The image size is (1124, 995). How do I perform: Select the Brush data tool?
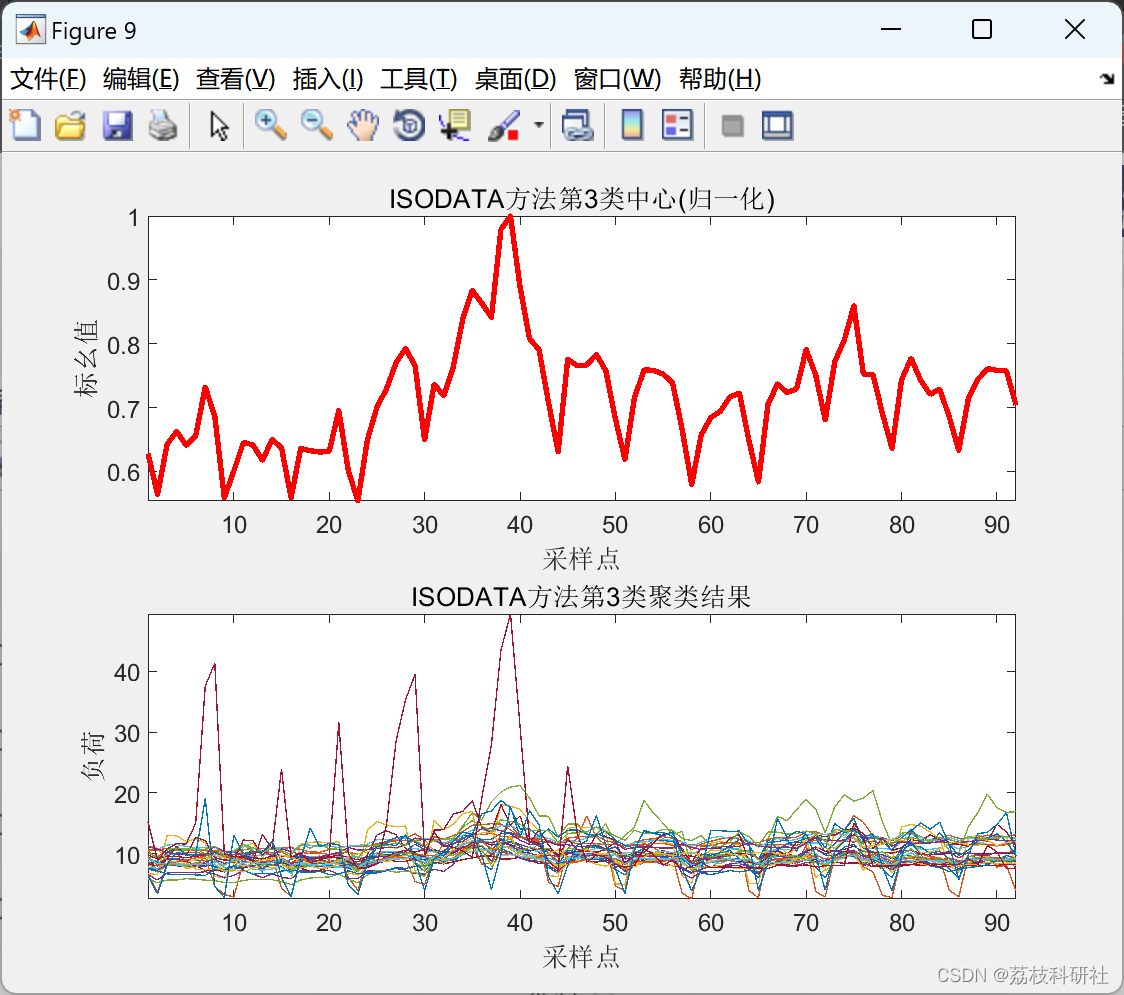point(504,125)
